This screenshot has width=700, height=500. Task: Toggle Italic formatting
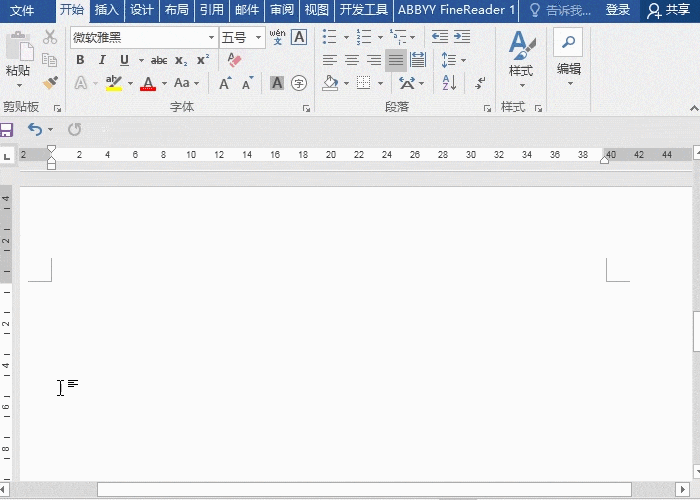[102, 60]
